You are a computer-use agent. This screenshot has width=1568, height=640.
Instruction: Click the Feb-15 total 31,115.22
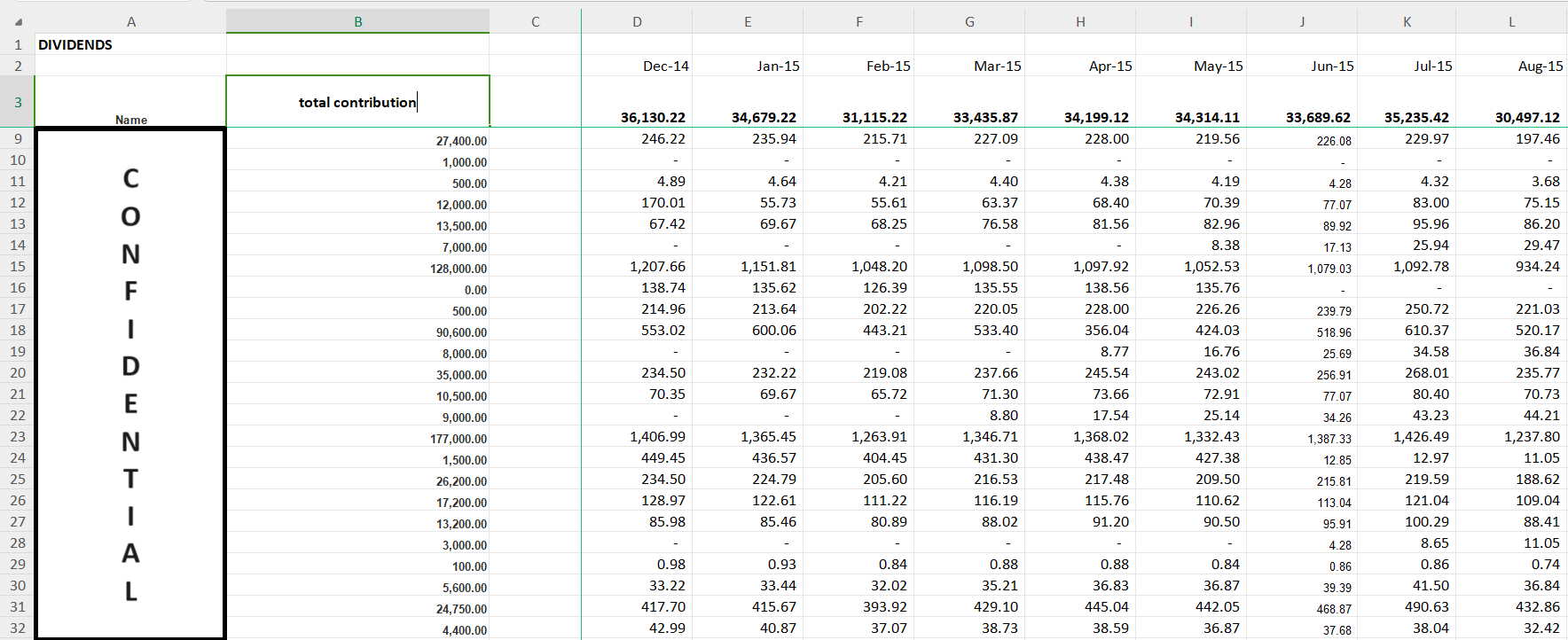click(858, 102)
